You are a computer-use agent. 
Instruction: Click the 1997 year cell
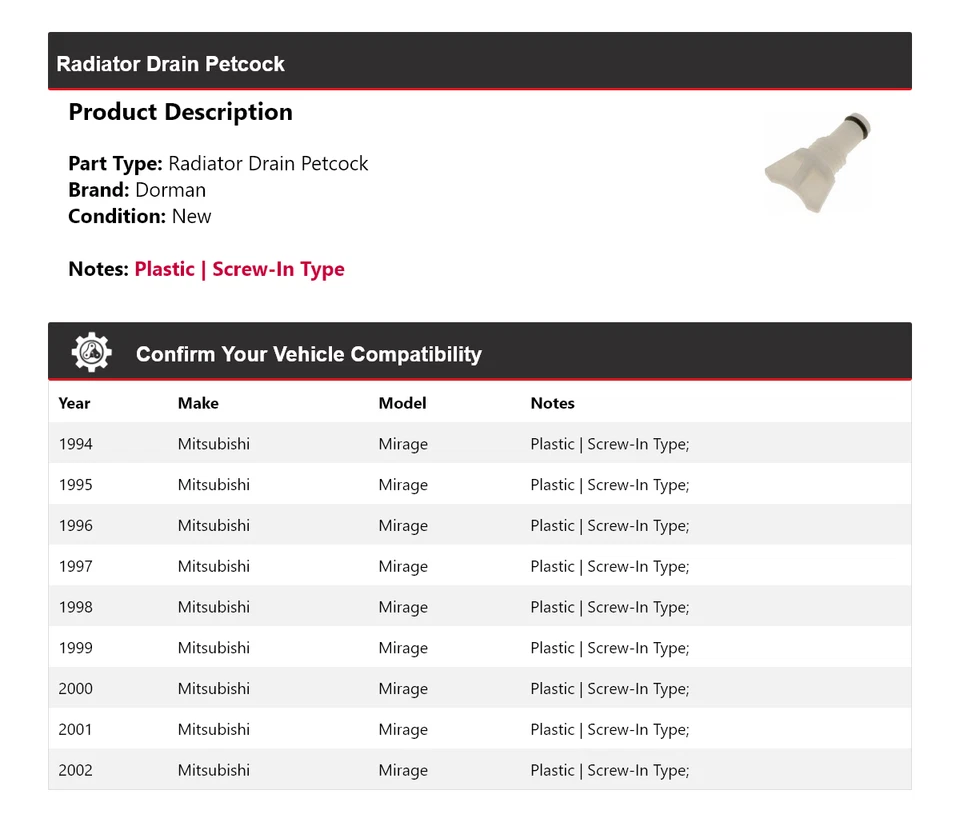75,566
